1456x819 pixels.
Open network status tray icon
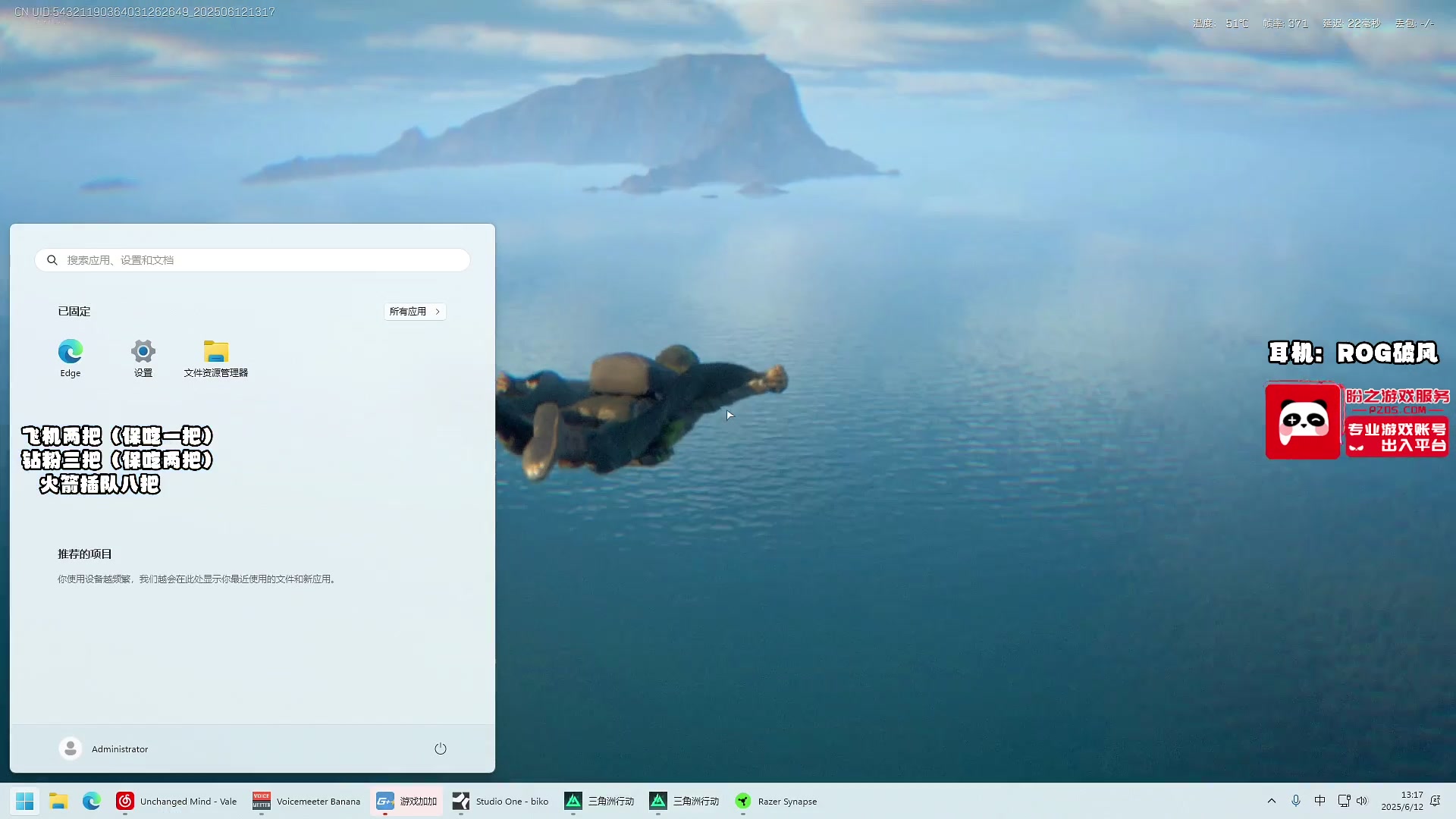[x=1344, y=802]
